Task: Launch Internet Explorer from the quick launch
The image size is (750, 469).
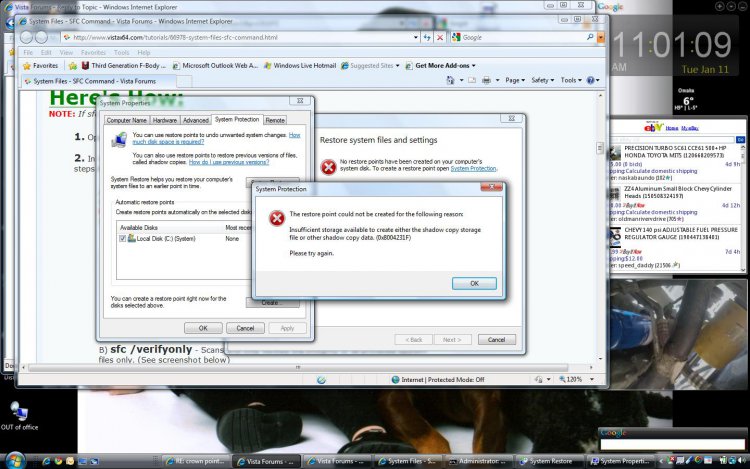Action: [46, 461]
